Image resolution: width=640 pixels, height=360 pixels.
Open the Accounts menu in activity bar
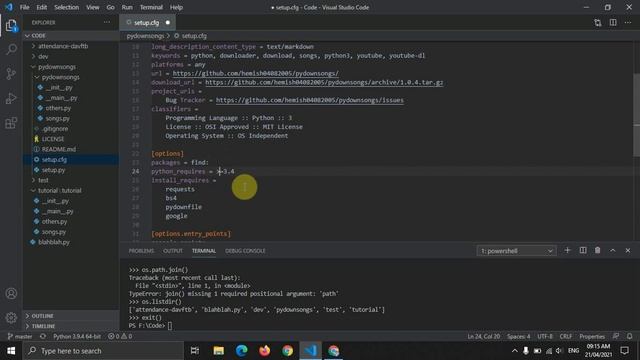[11, 293]
